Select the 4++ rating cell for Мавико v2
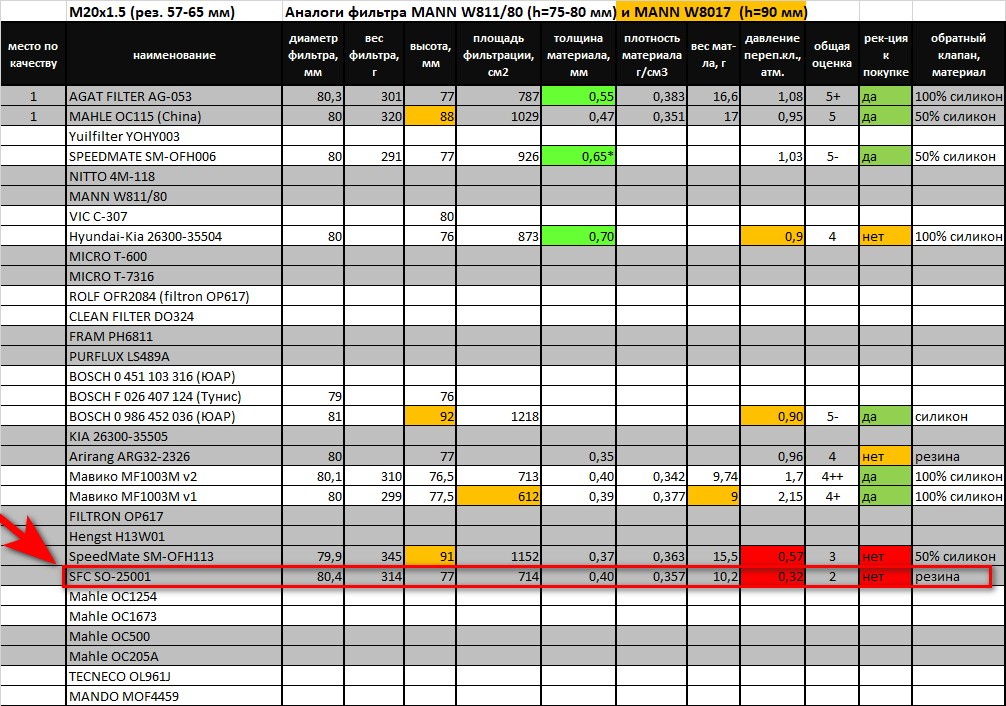The height and width of the screenshot is (706, 1006). [832, 477]
